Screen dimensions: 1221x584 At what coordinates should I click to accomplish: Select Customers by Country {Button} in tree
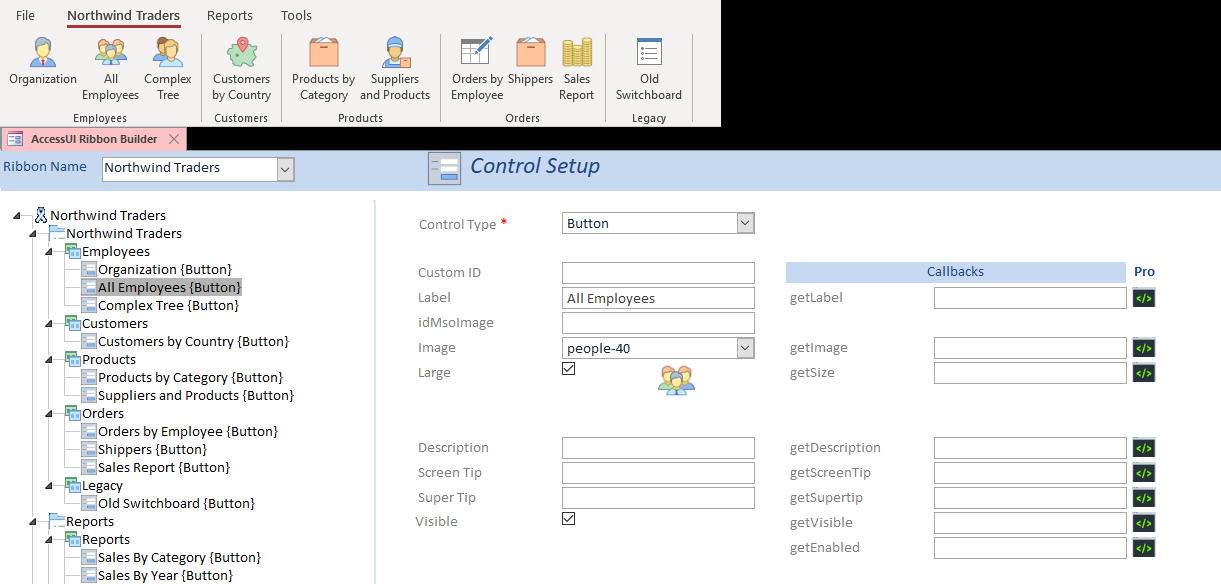[193, 341]
